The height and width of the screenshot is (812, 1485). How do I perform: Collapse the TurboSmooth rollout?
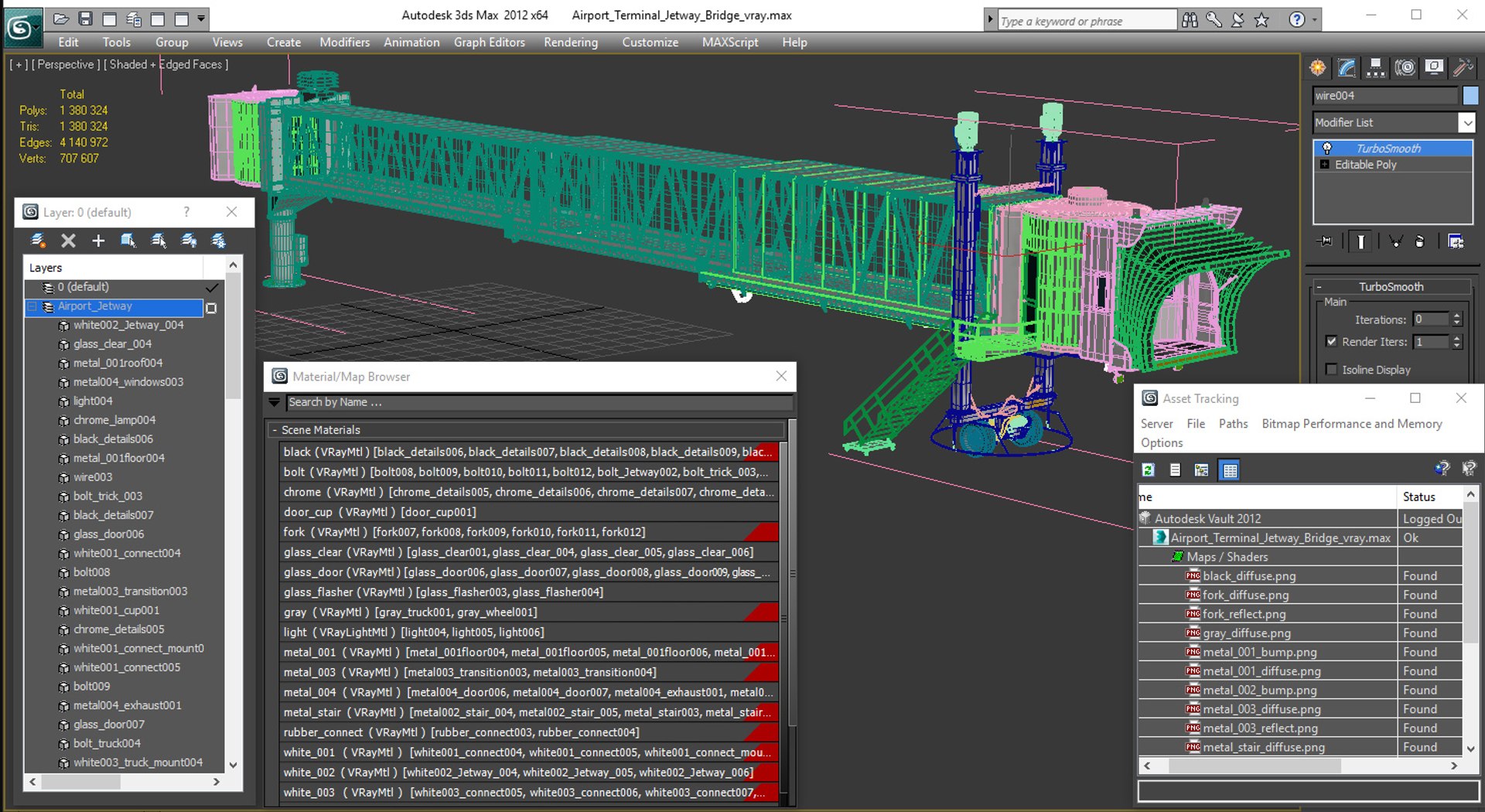pyautogui.click(x=1391, y=286)
